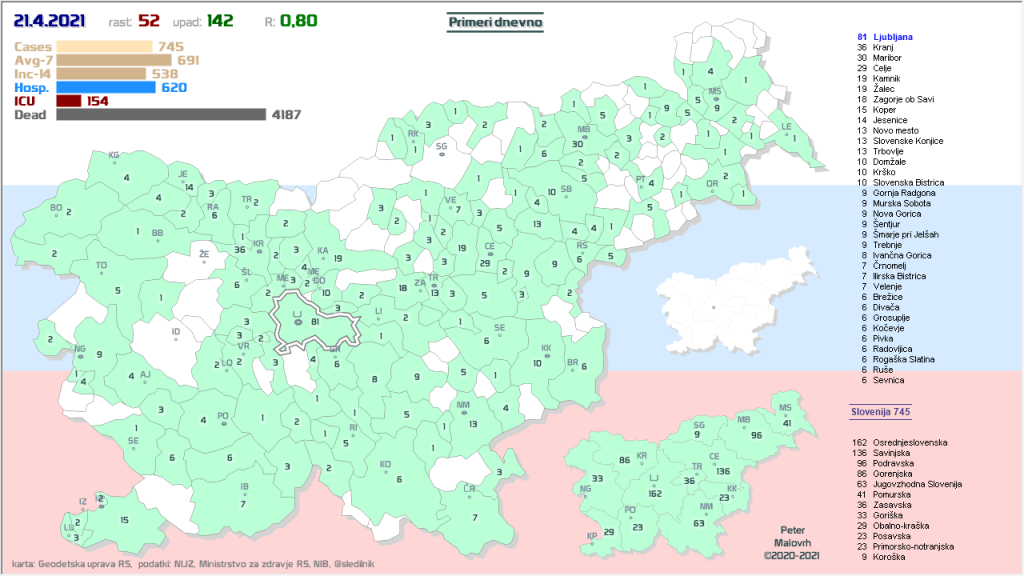This screenshot has height=576, width=1024.
Task: Click the Kranjska Gora KG marker
Action: pyautogui.click(x=114, y=155)
